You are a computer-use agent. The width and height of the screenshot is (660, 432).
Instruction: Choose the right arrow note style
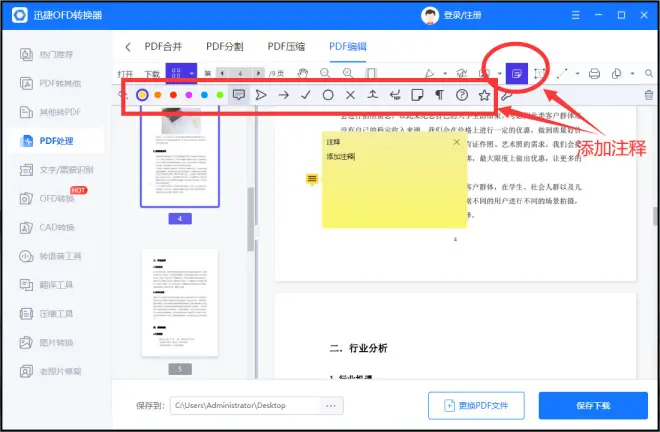284,95
